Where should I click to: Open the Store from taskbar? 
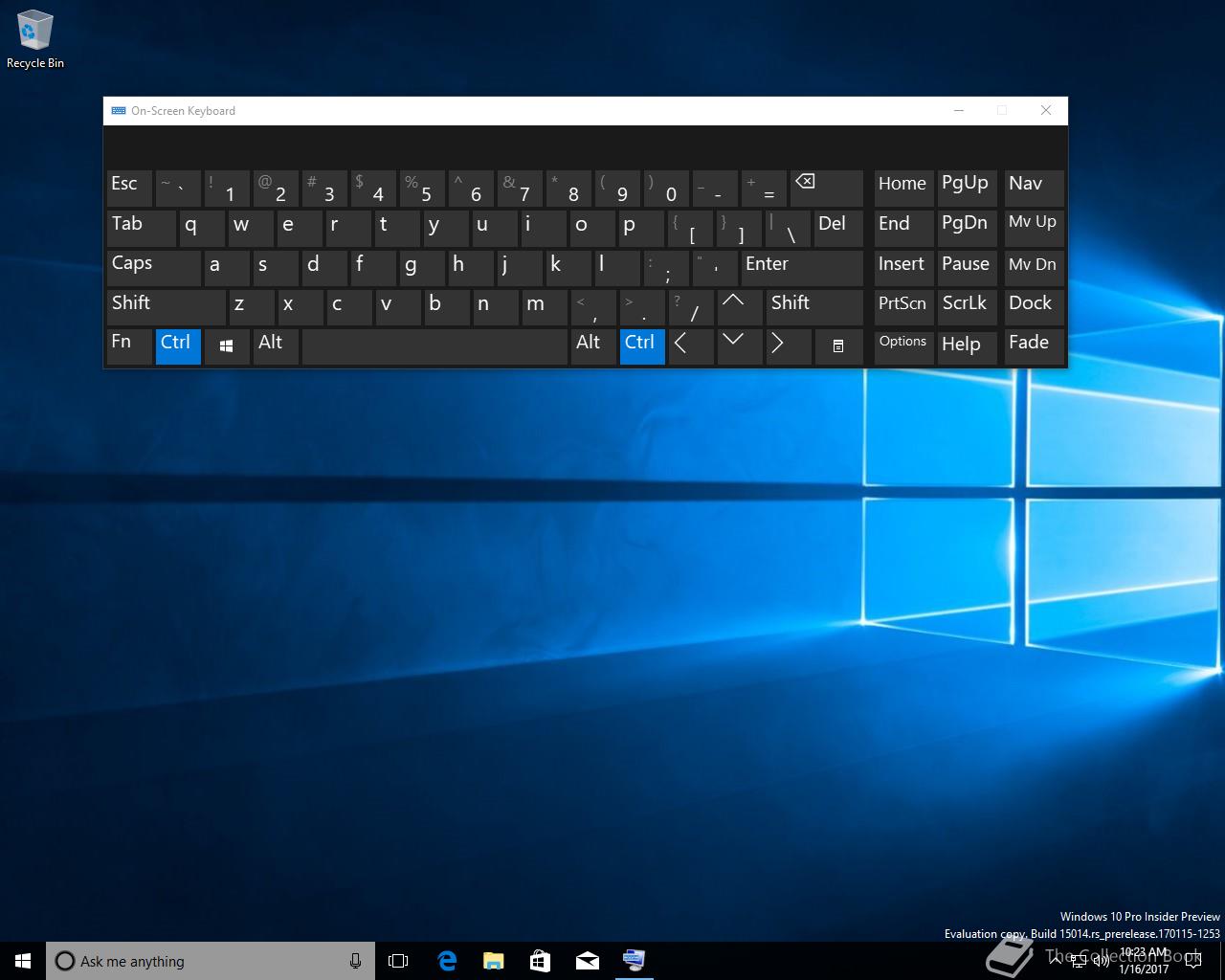540,961
